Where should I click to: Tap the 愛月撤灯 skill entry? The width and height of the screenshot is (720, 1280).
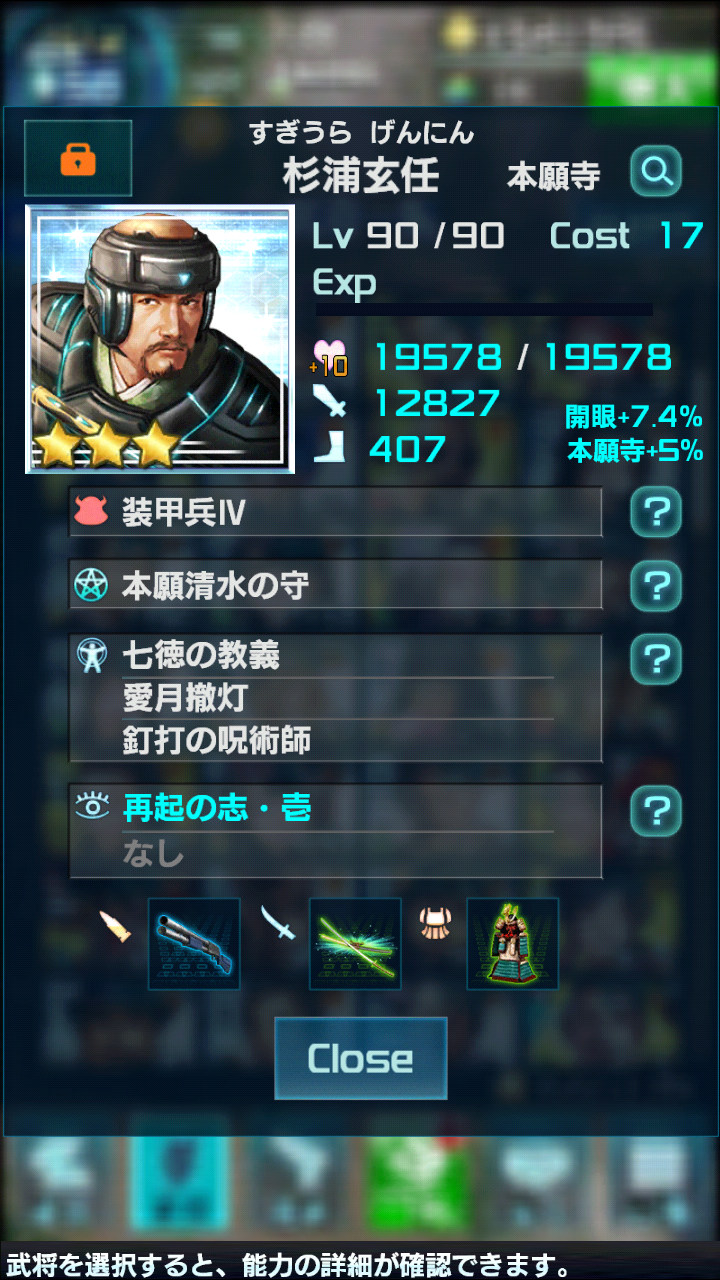(184, 698)
